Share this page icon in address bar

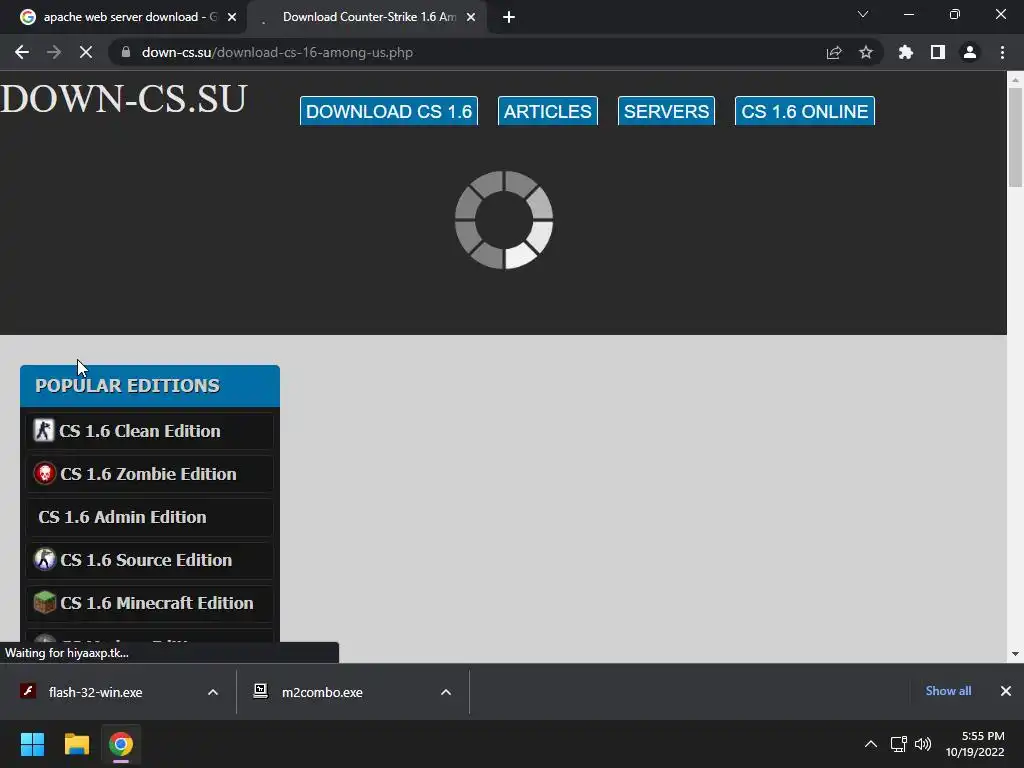834,52
